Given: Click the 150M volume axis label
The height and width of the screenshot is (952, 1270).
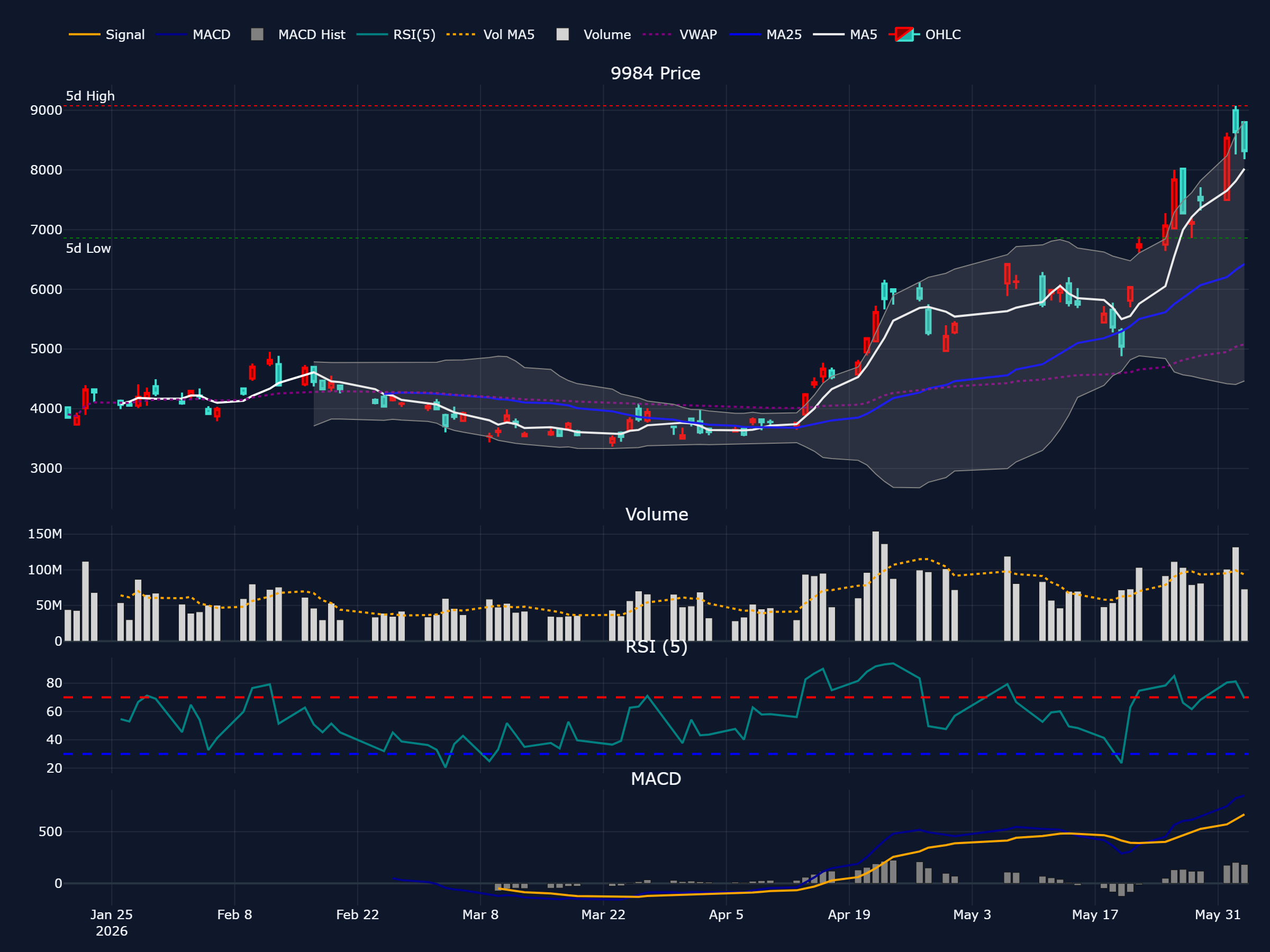Looking at the screenshot, I should (45, 534).
